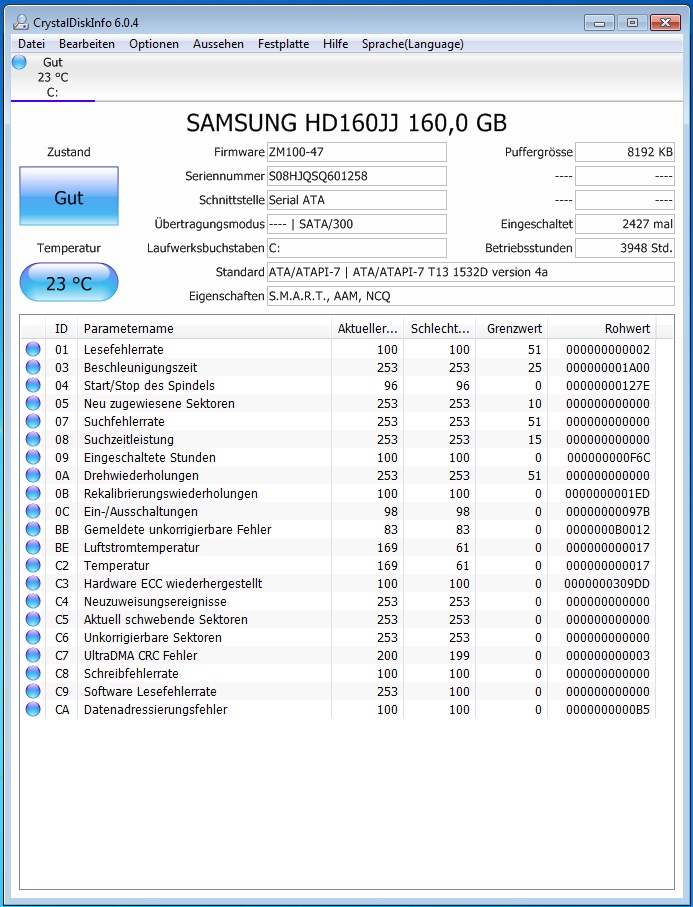The height and width of the screenshot is (907, 693).
Task: Click the Betriebsstunden value 3948 Std.
Action: [x=625, y=248]
